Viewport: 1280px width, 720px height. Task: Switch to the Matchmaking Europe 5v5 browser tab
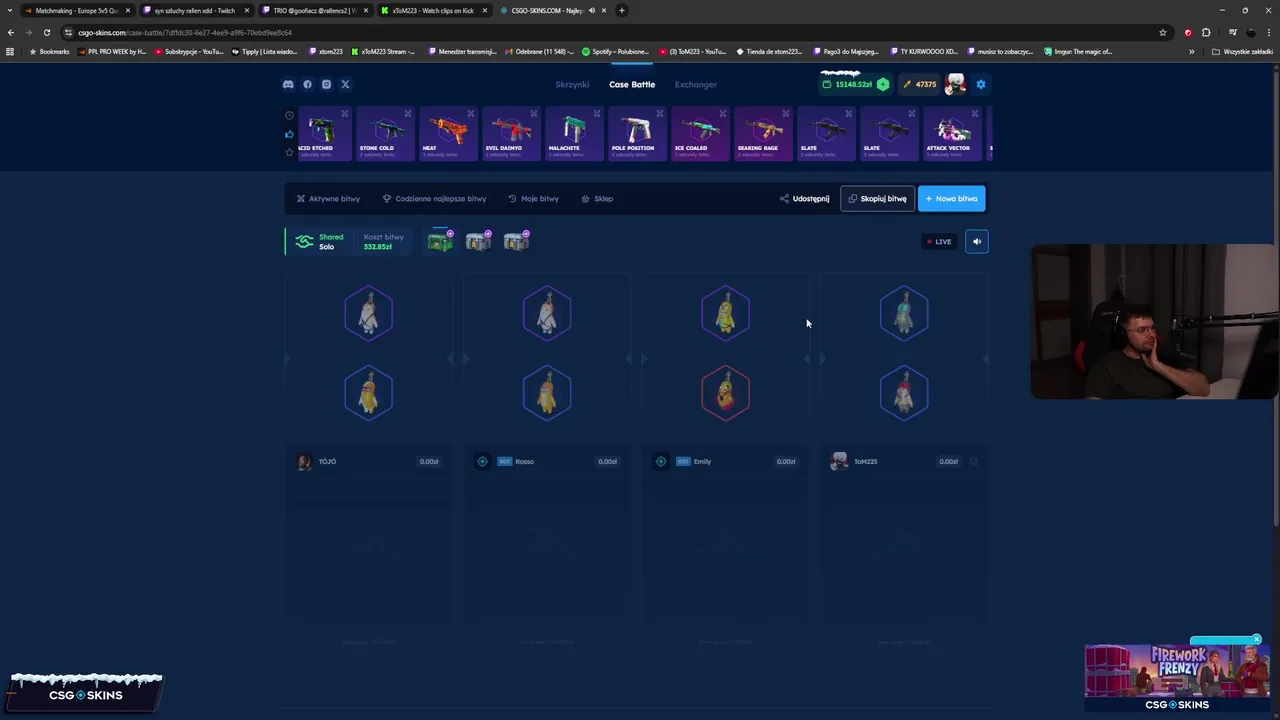76,10
